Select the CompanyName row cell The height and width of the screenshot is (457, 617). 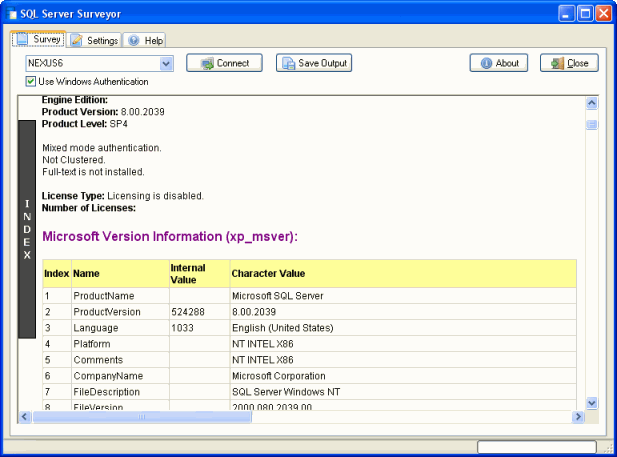pyautogui.click(x=120, y=376)
